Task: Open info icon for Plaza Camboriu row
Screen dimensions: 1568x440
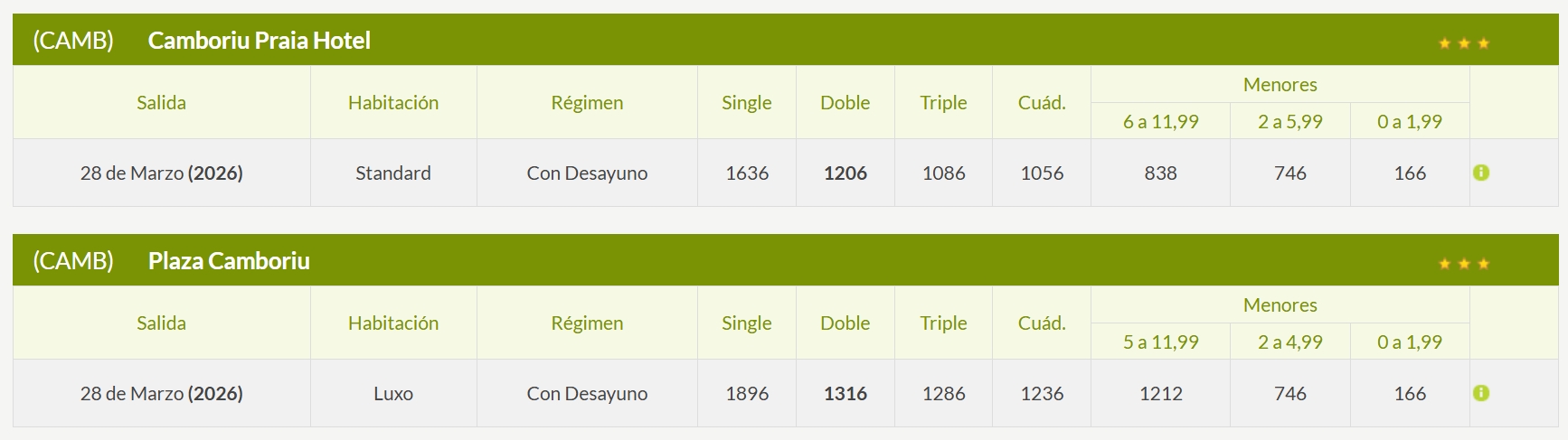Action: tap(1480, 393)
